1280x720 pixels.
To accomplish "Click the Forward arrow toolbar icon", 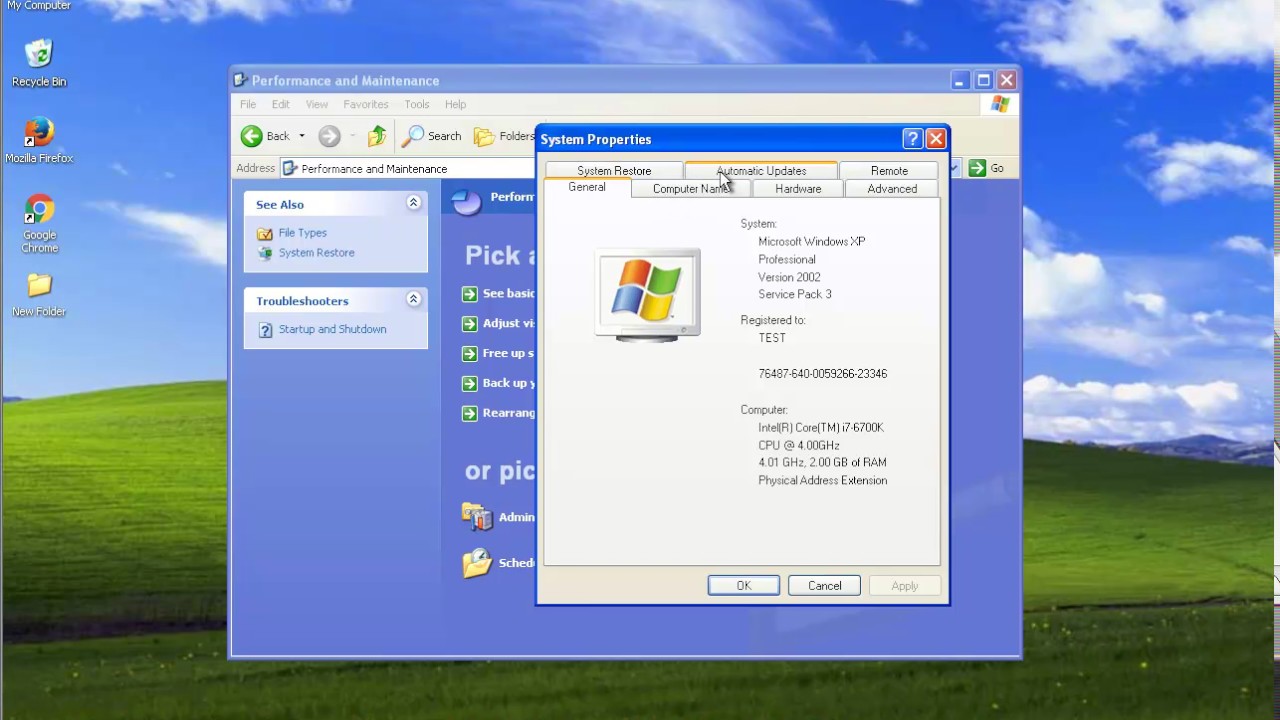I will 329,136.
